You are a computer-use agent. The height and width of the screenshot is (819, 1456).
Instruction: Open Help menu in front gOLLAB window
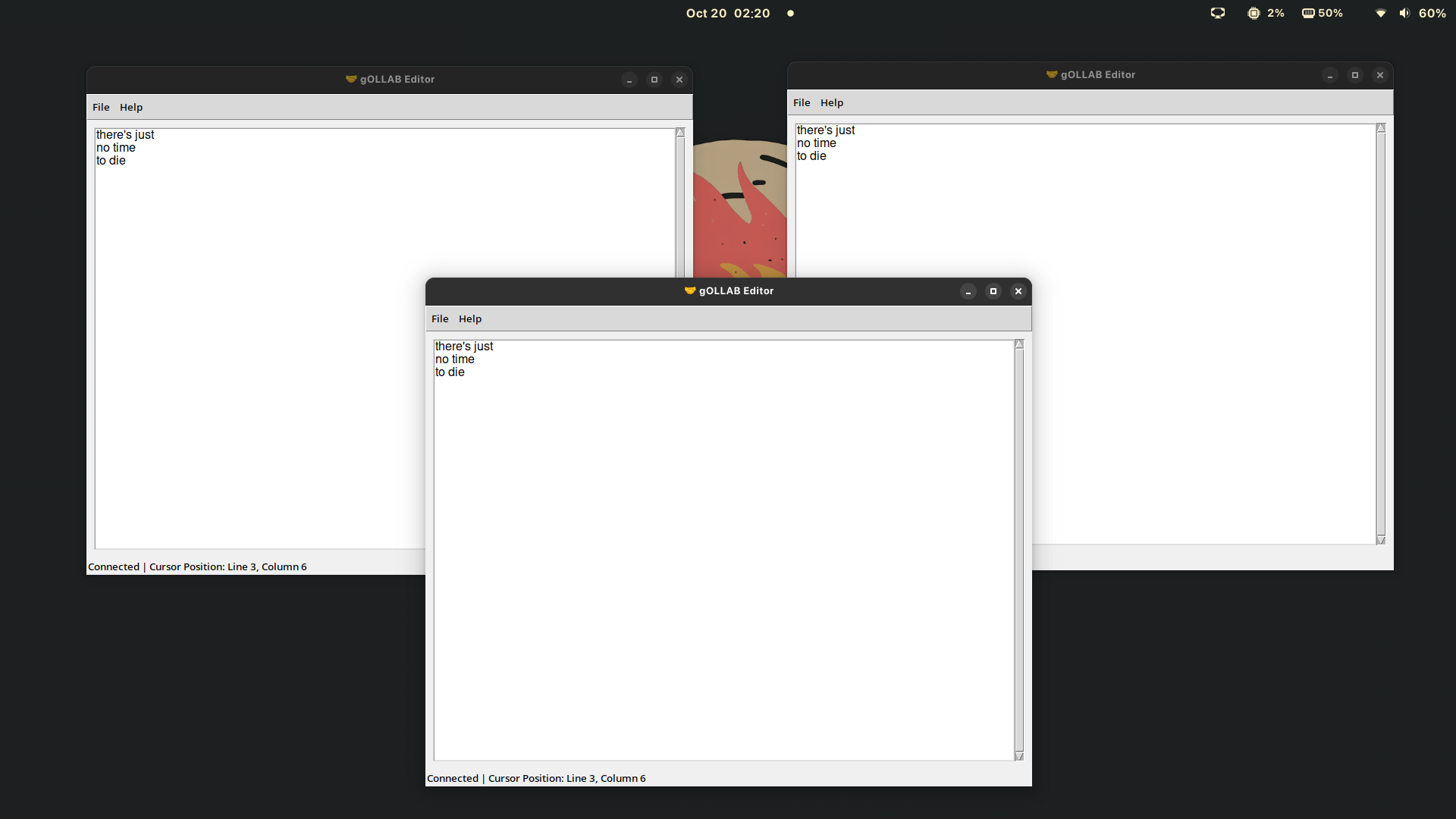[470, 318]
